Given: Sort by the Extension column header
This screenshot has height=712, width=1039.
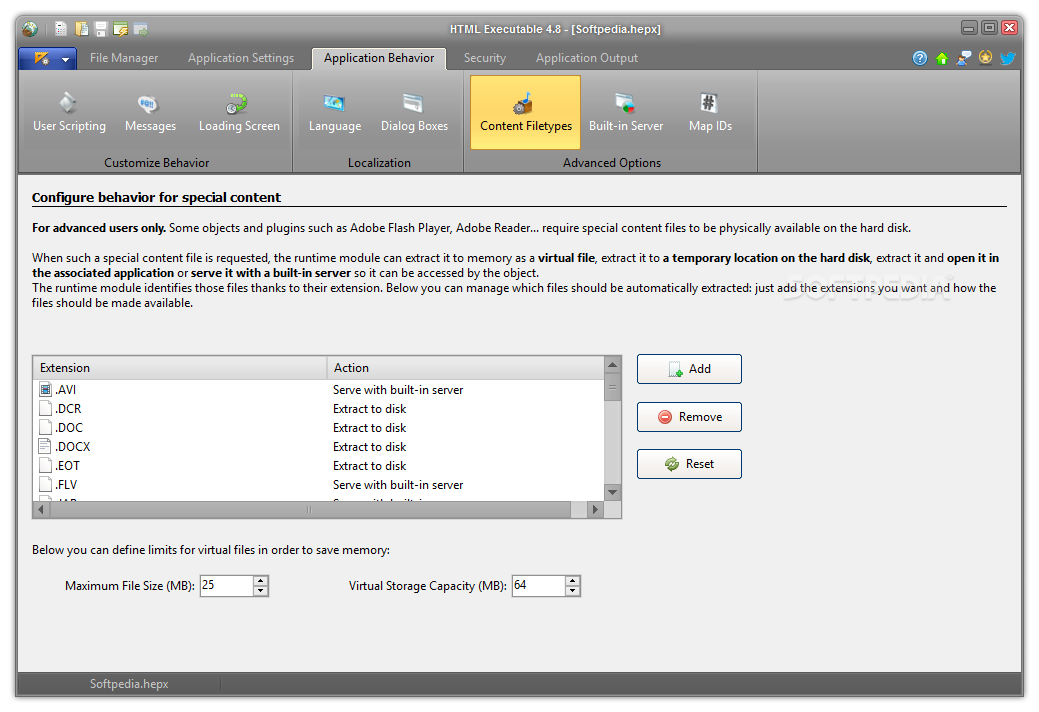Looking at the screenshot, I should [180, 368].
